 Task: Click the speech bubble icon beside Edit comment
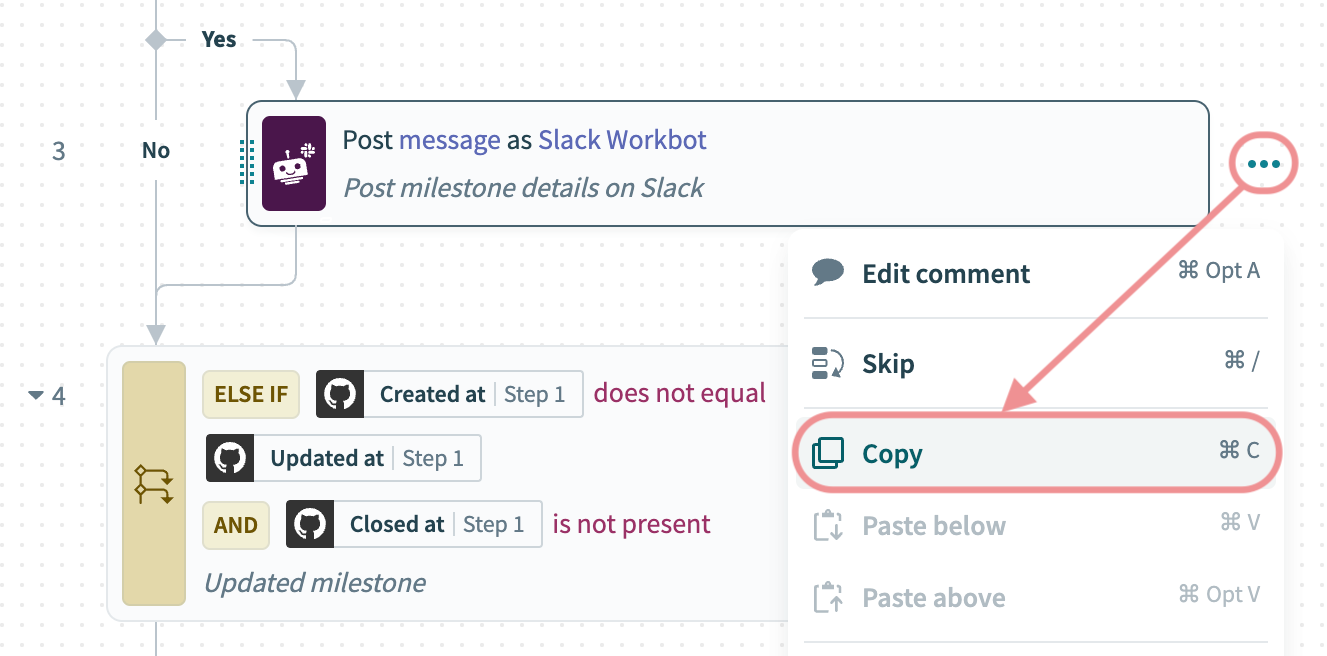pyautogui.click(x=828, y=273)
